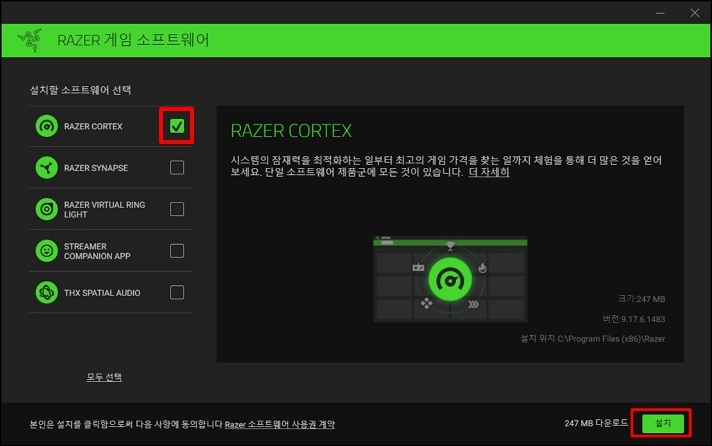Select the RAZER CORTEX list label
Screen dimensions: 712x446
coord(93,126)
